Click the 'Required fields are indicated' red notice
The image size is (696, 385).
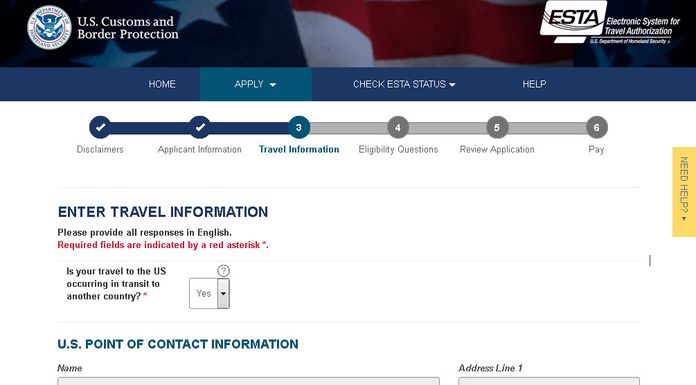[163, 245]
